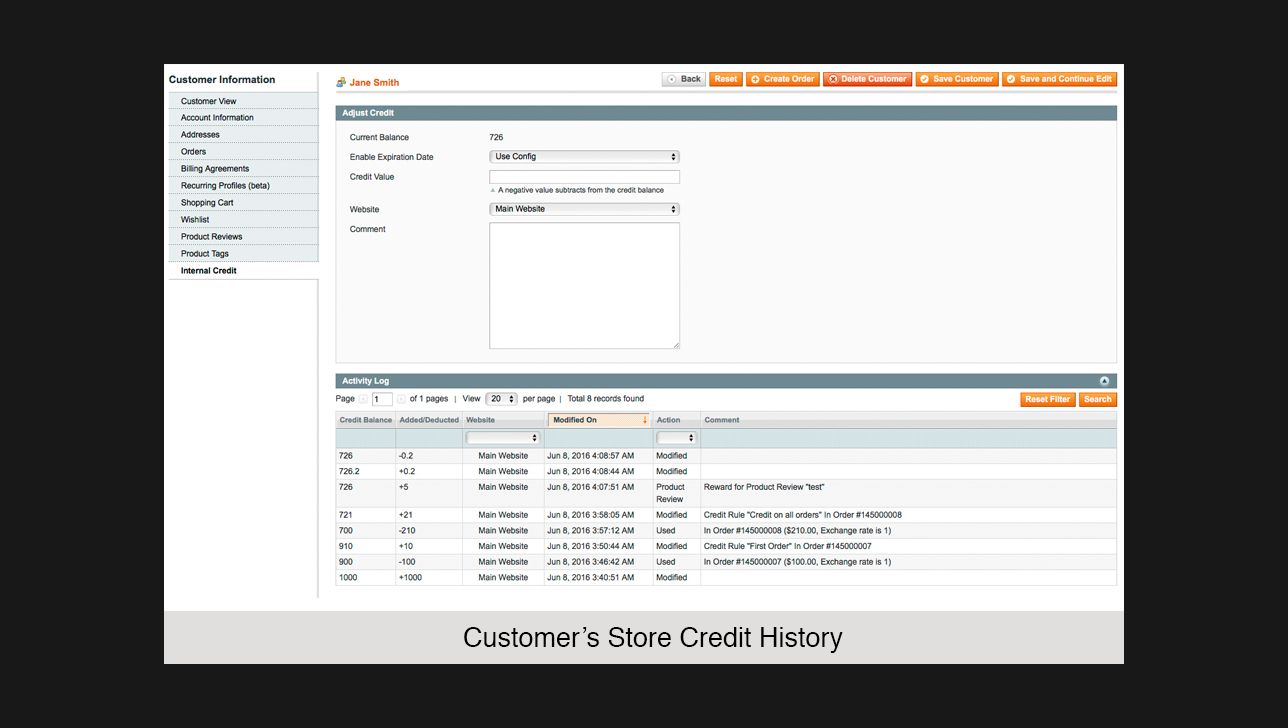Collapse the Activity Log panel arrow icon

pyautogui.click(x=1104, y=381)
